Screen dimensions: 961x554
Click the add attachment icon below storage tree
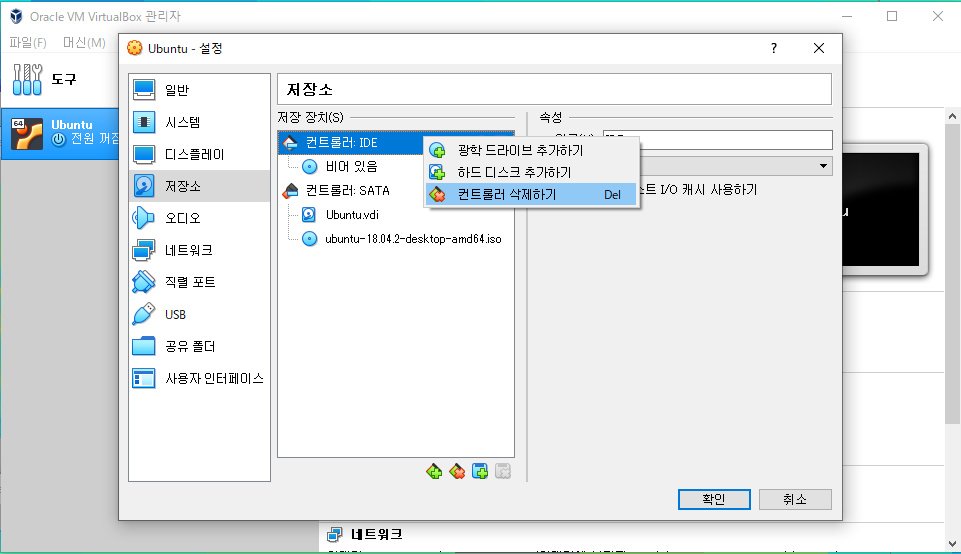(x=480, y=471)
